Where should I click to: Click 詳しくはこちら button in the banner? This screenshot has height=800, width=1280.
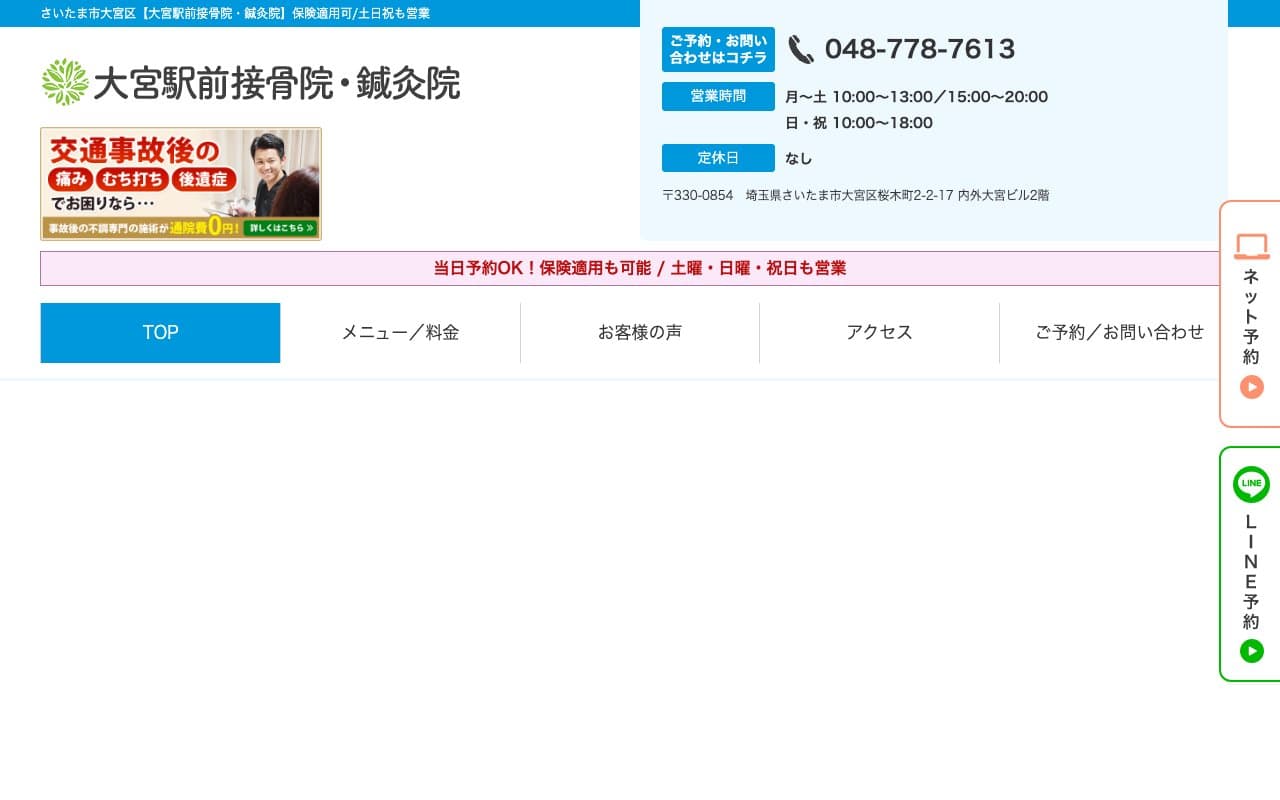(x=280, y=228)
